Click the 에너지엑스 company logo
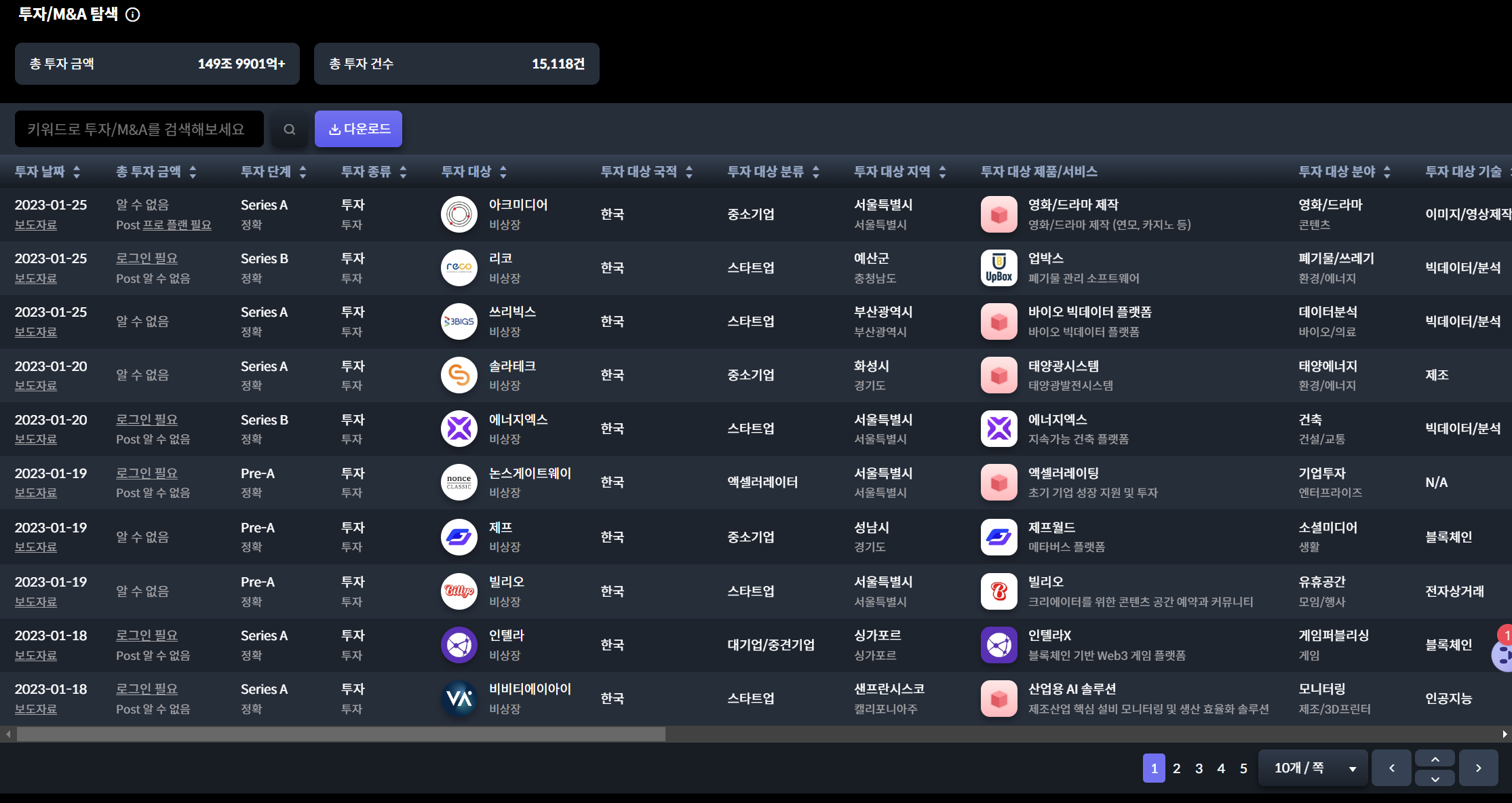Image resolution: width=1512 pixels, height=803 pixels. (x=459, y=429)
